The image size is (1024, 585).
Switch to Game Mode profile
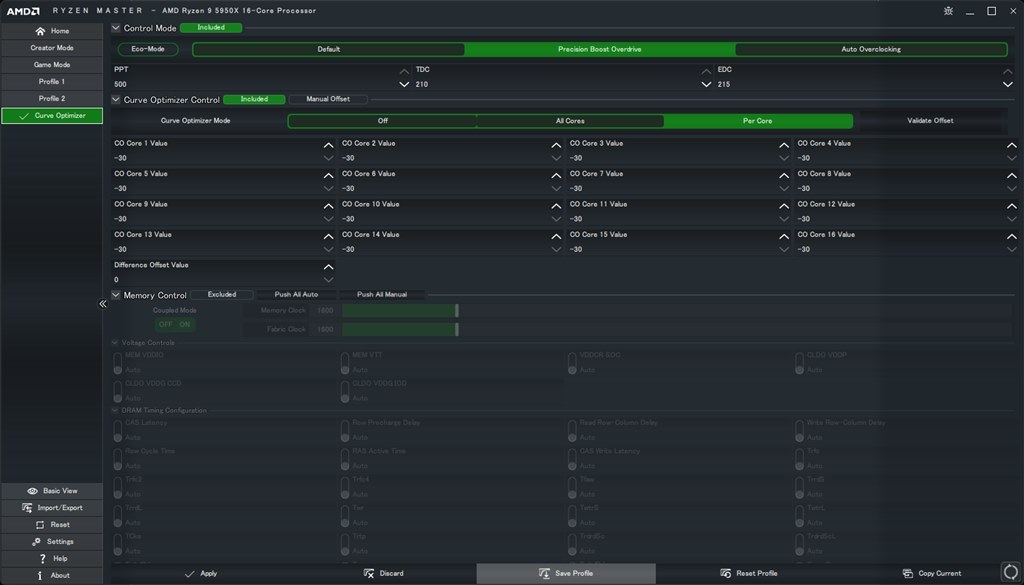click(52, 65)
